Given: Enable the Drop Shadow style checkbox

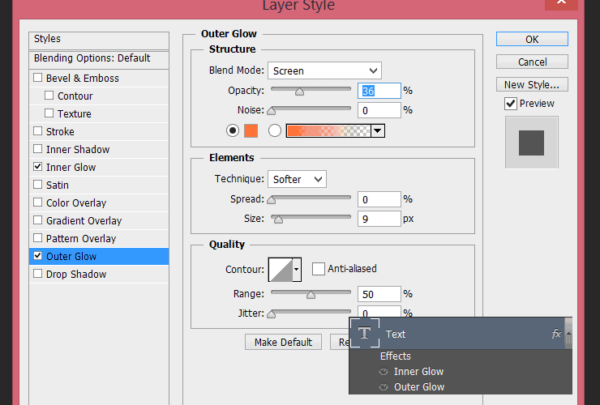Looking at the screenshot, I should coord(38,274).
